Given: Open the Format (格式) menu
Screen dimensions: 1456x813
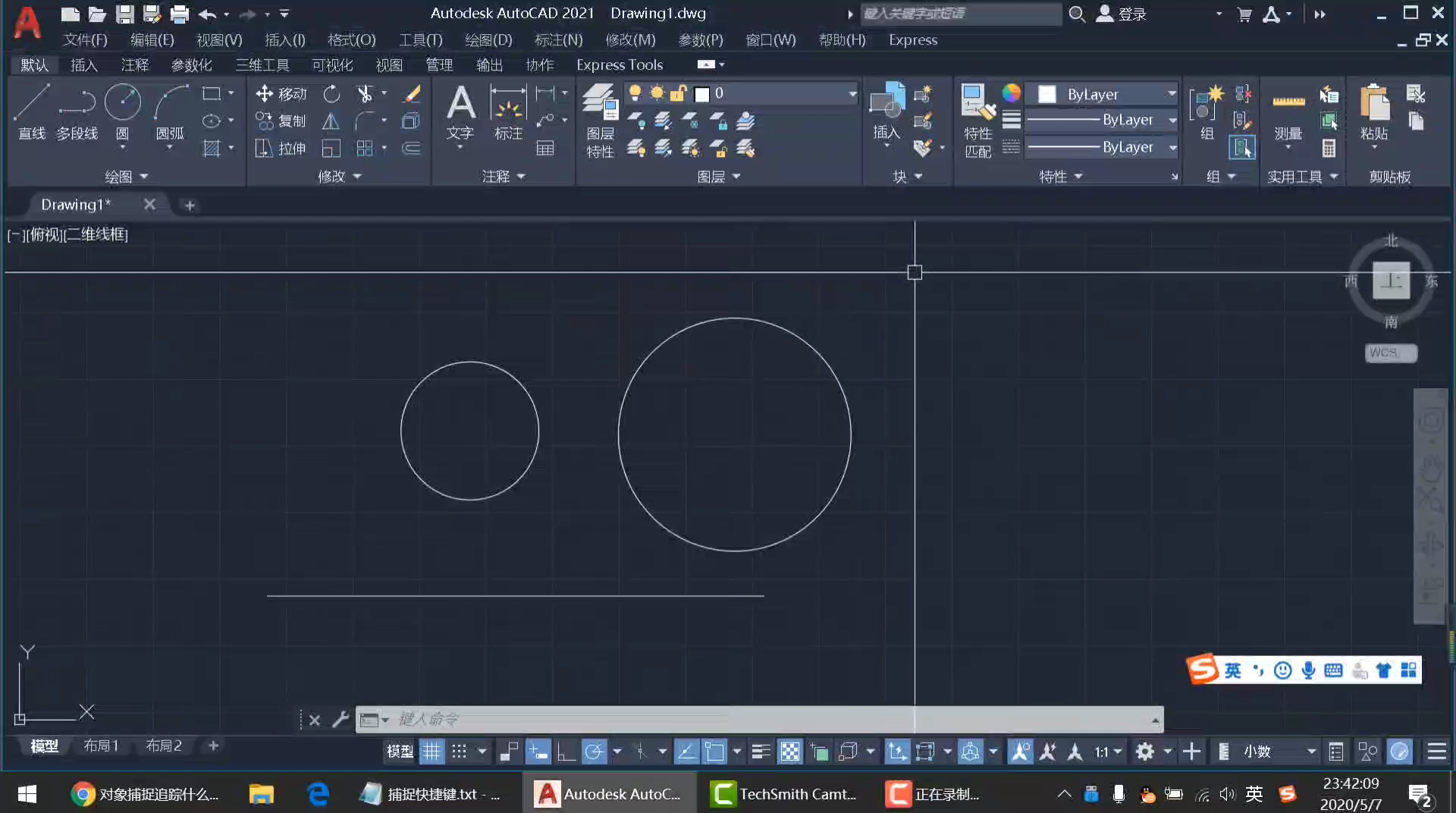Looking at the screenshot, I should pyautogui.click(x=351, y=39).
